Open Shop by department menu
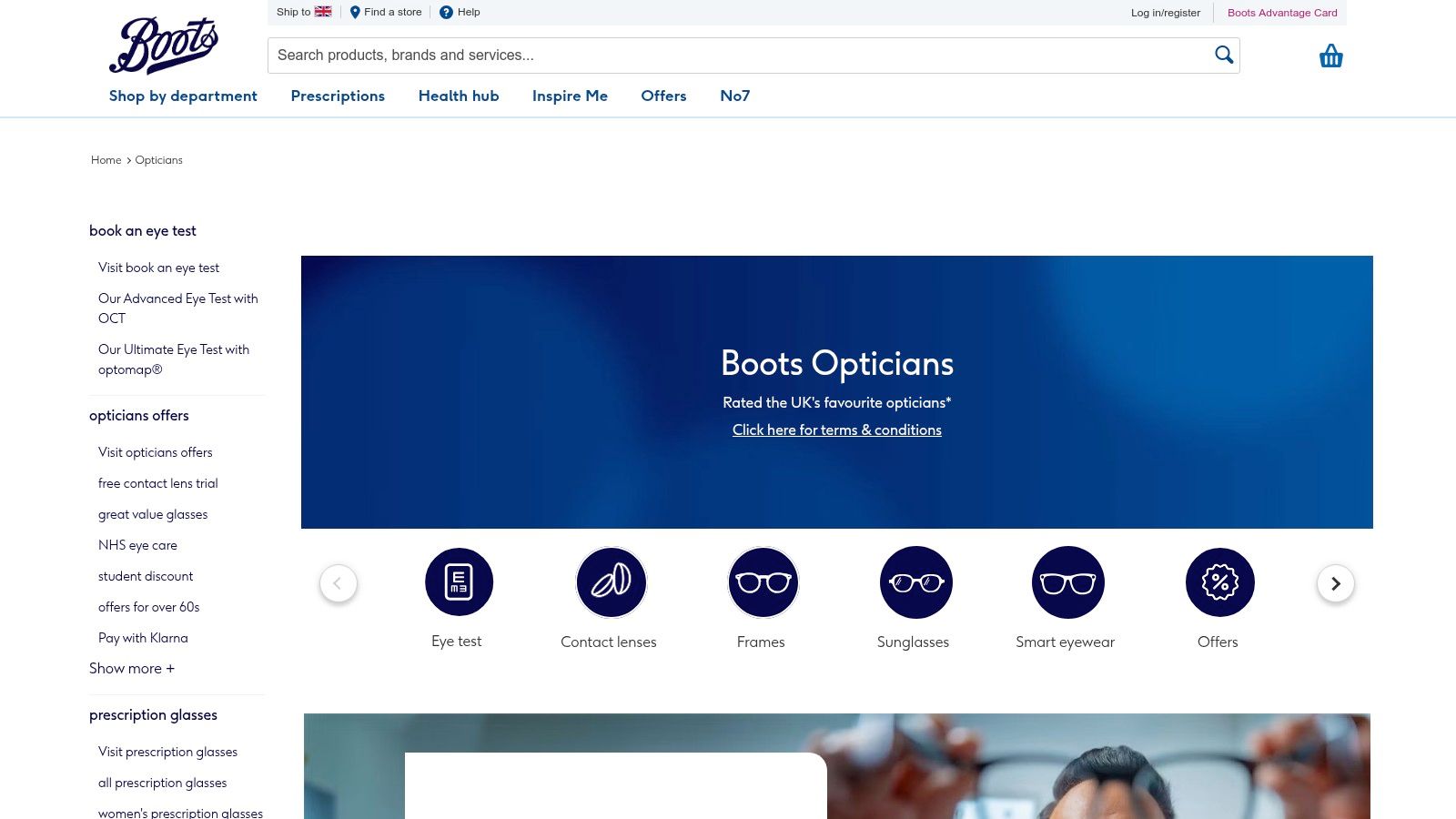The height and width of the screenshot is (819, 1456). (x=183, y=96)
